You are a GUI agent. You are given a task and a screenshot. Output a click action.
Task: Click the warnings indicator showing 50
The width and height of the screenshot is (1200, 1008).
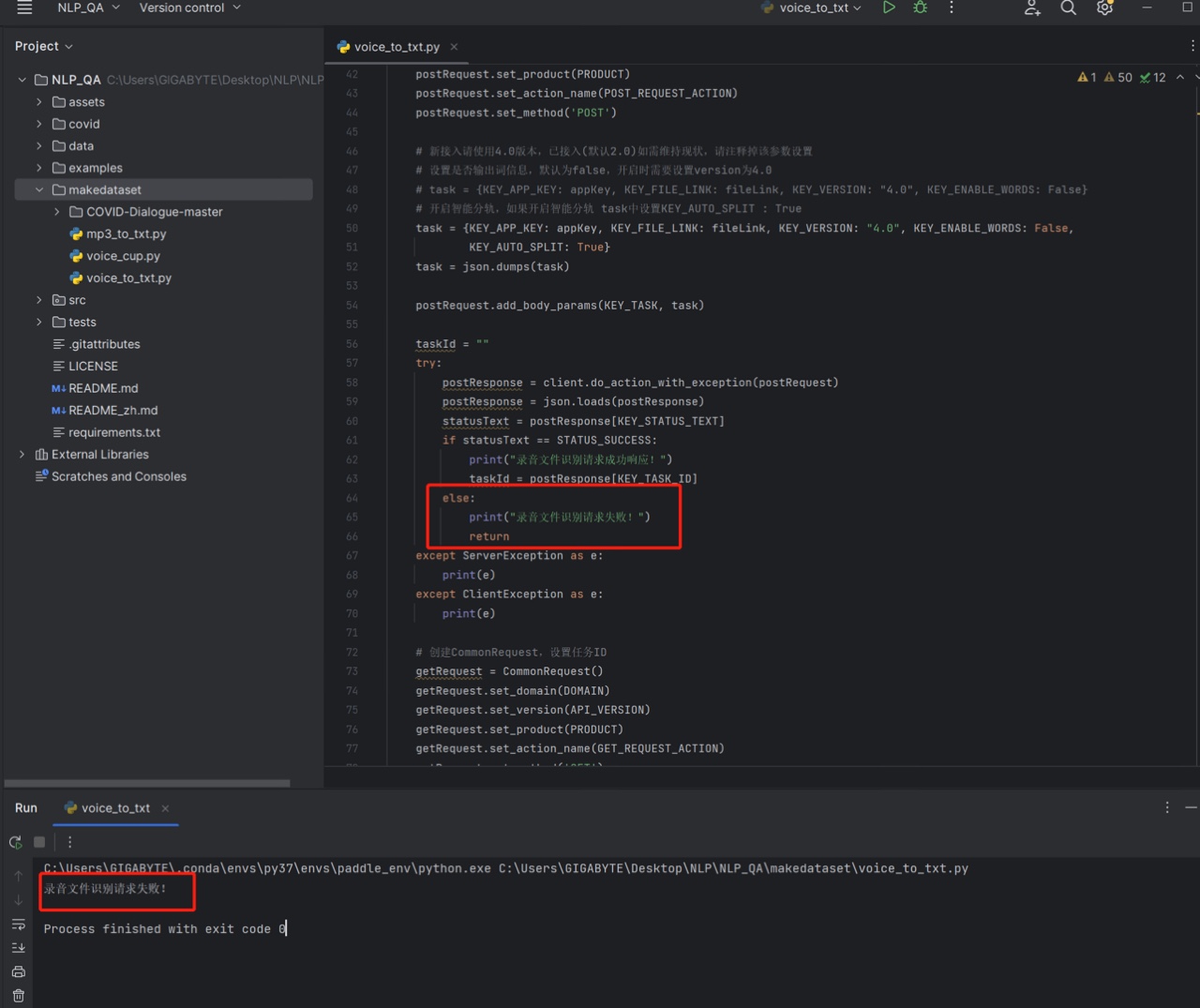point(1117,78)
